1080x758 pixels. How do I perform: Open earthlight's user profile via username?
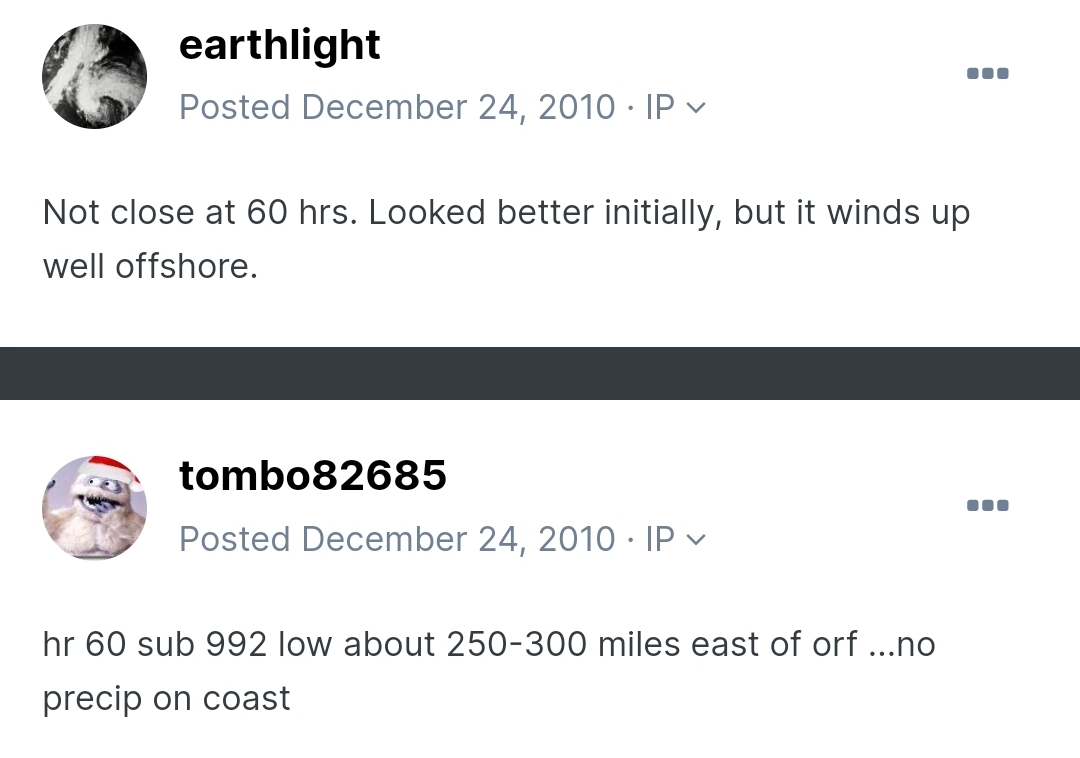point(279,45)
